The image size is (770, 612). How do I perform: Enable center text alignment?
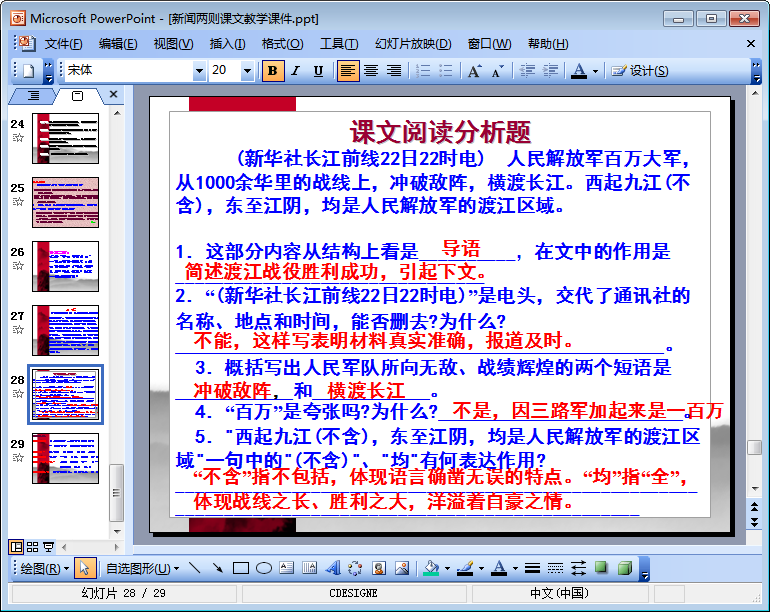[x=371, y=71]
